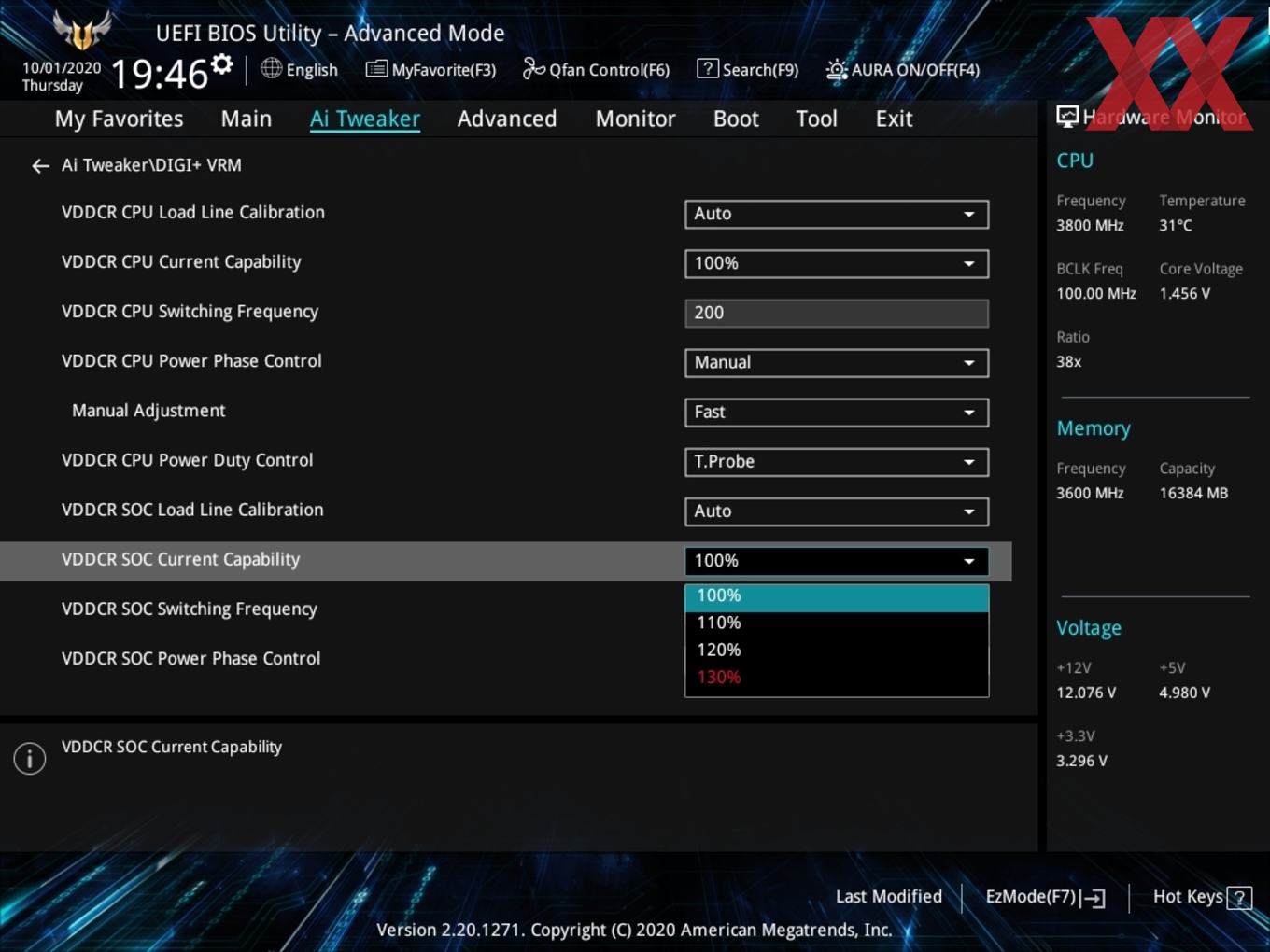Click the CPU Frequency 3800 MHz value
Screen dimensions: 1270x952
coord(1090,226)
